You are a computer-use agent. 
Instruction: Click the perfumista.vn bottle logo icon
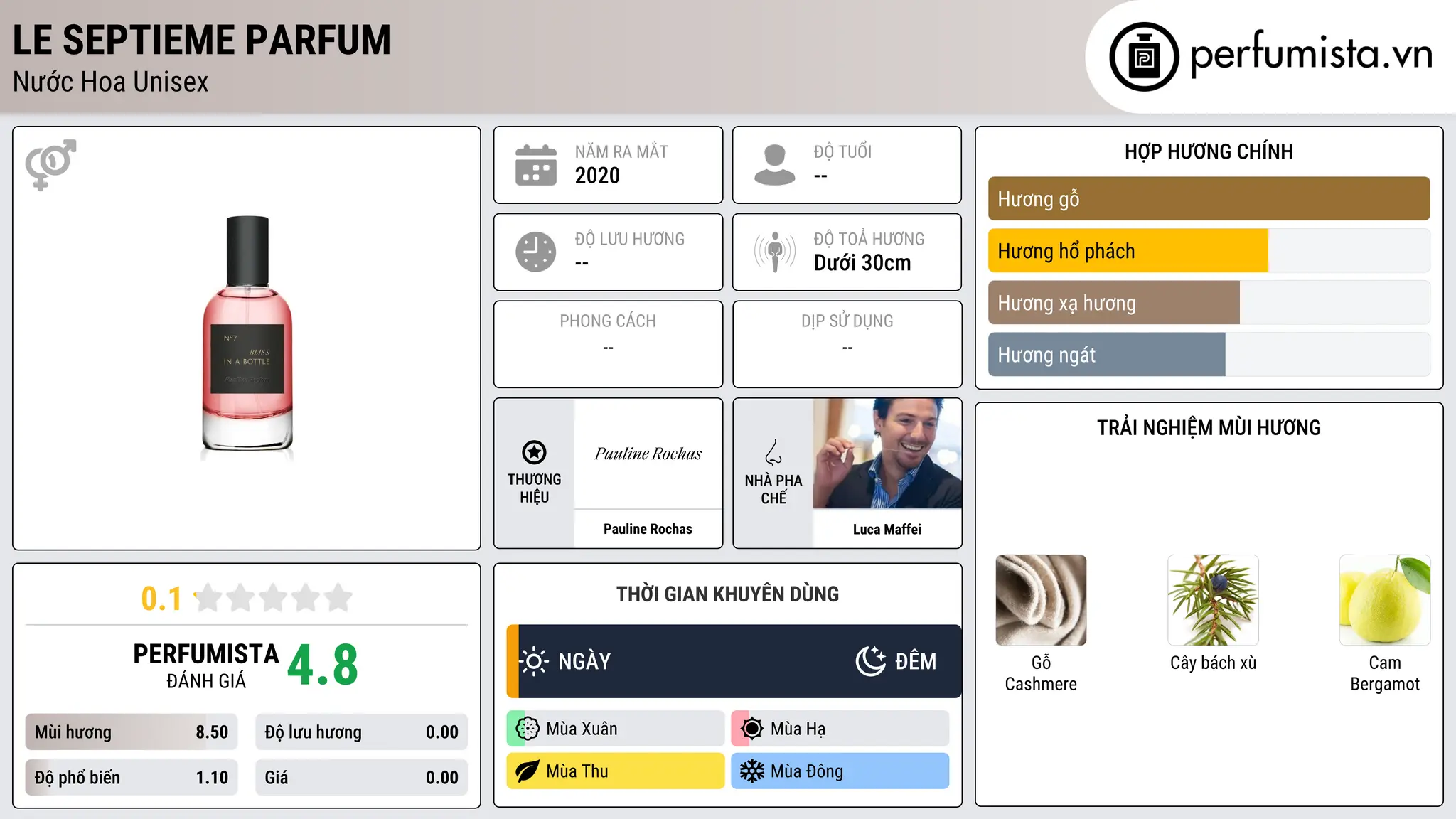coord(1144,57)
